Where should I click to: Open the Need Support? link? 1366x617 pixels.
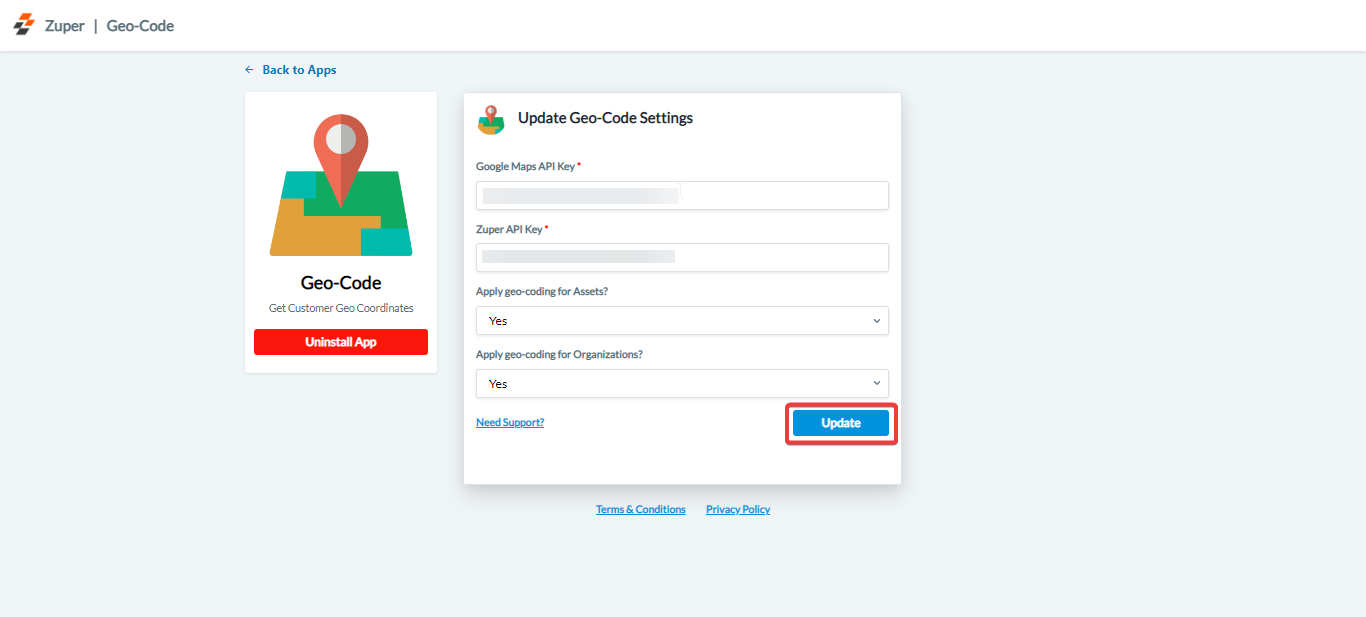point(510,423)
